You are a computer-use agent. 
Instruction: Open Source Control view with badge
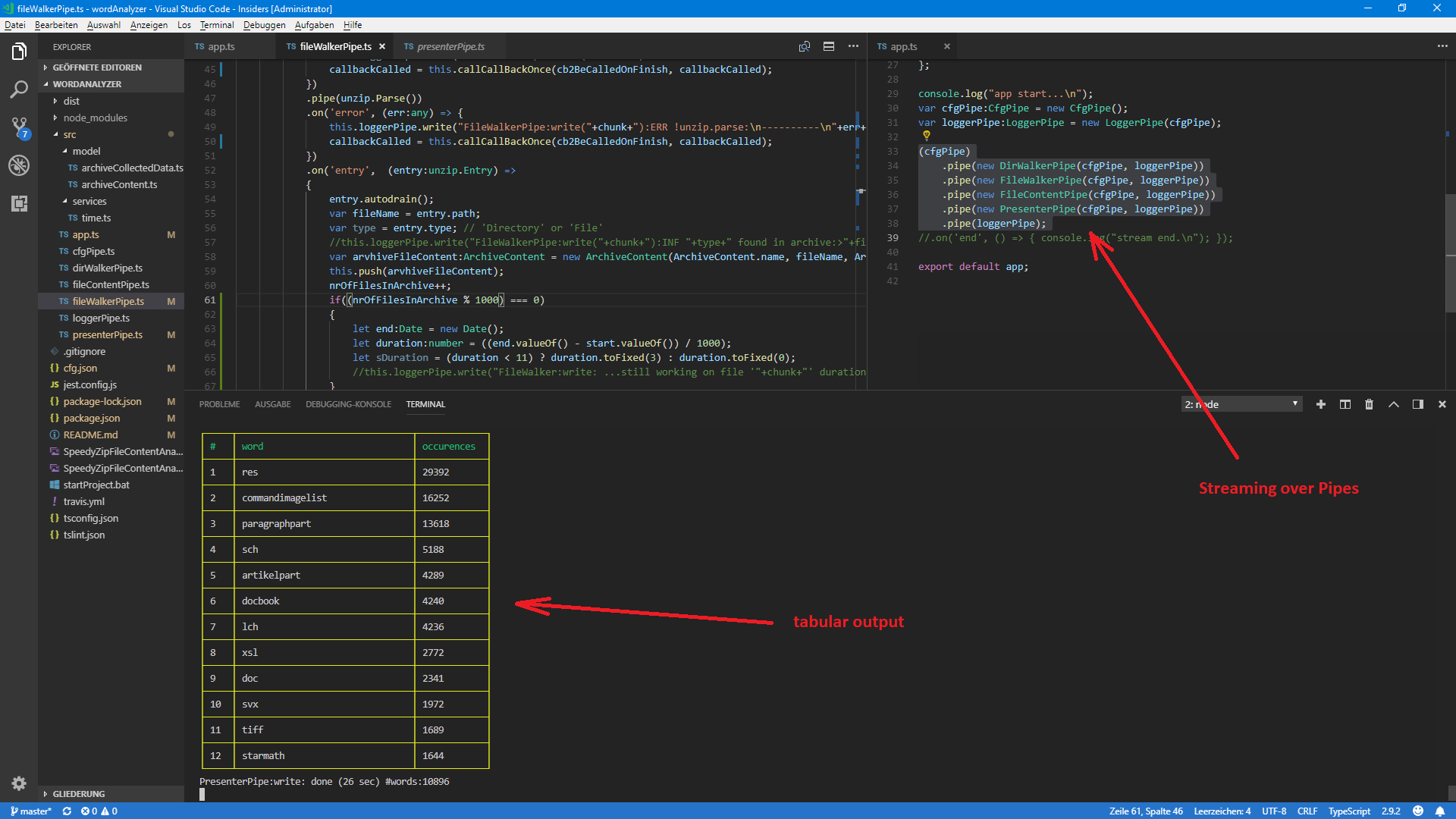pos(19,127)
